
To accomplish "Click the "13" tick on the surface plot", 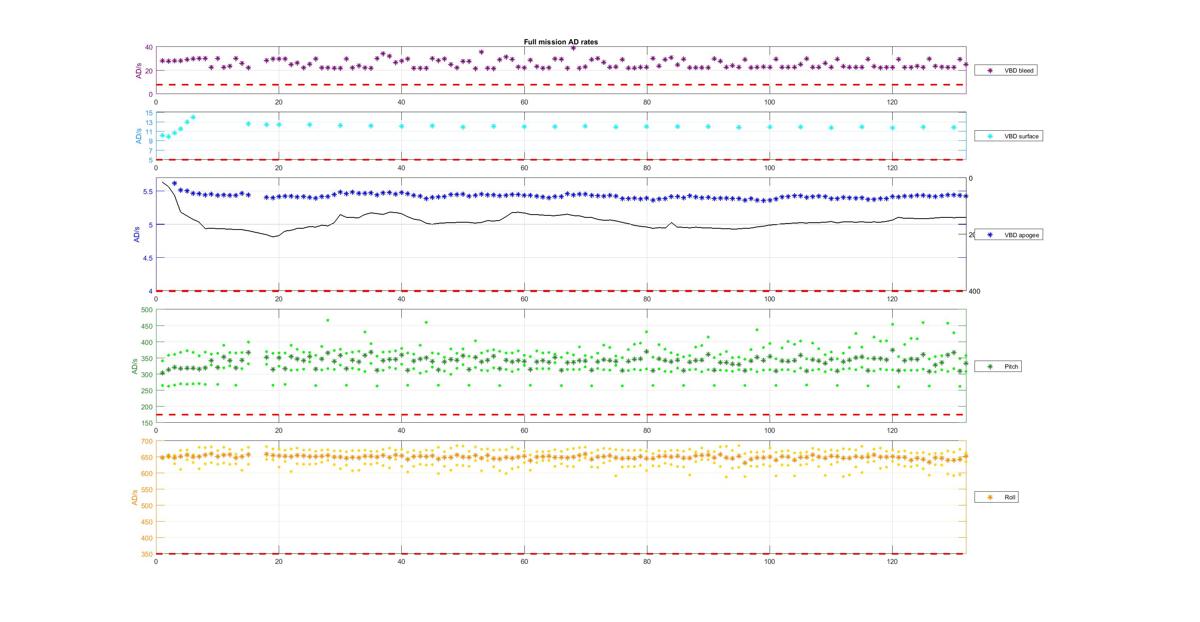I will pyautogui.click(x=148, y=122).
